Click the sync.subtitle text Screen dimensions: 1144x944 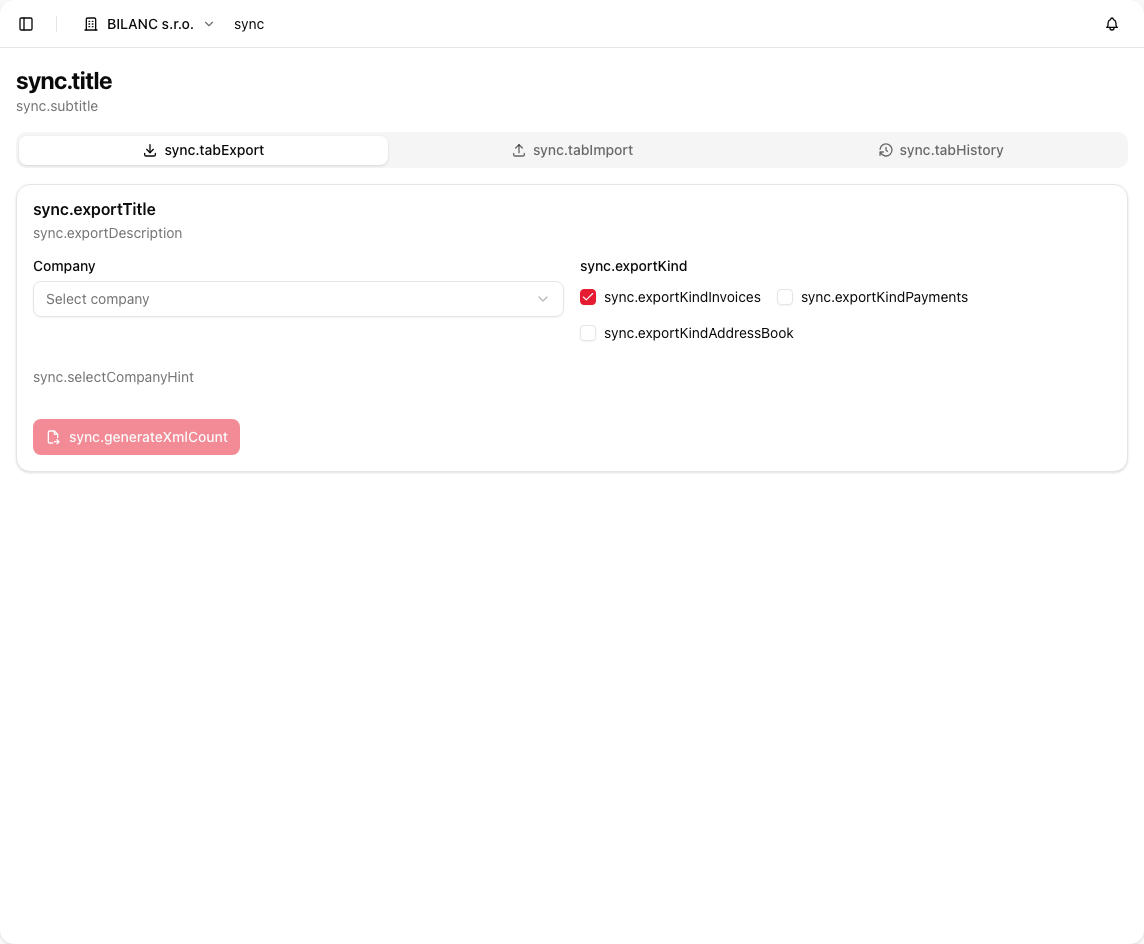[57, 107]
